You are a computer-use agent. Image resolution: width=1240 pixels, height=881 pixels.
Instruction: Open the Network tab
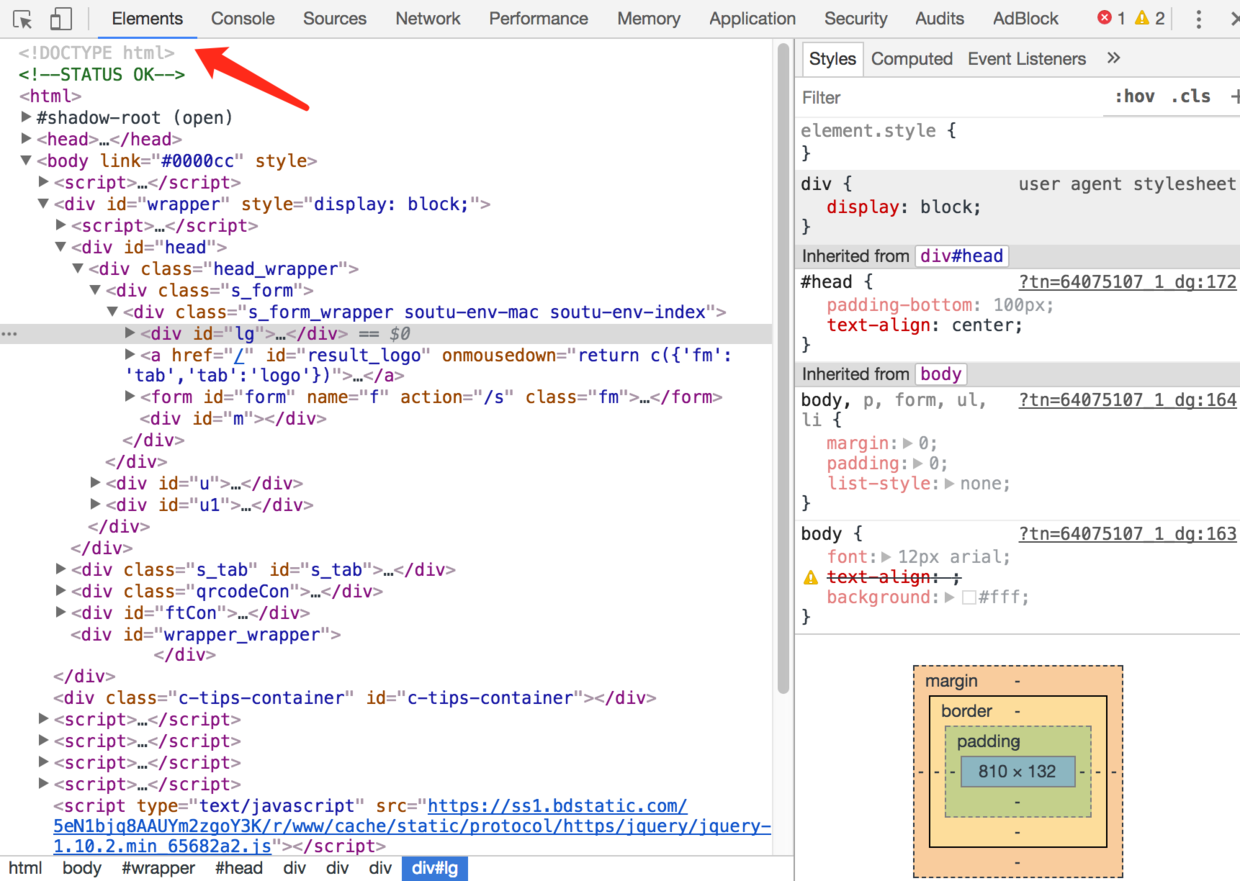coord(428,18)
